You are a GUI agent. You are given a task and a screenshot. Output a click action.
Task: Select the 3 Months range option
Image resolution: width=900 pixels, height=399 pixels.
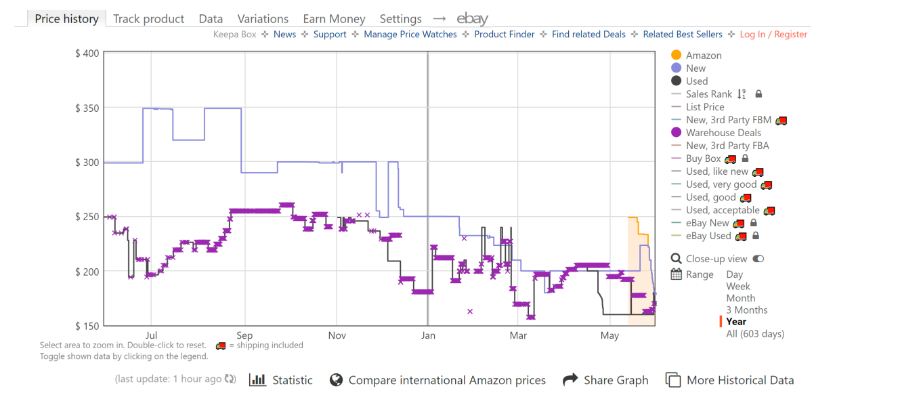point(746,310)
